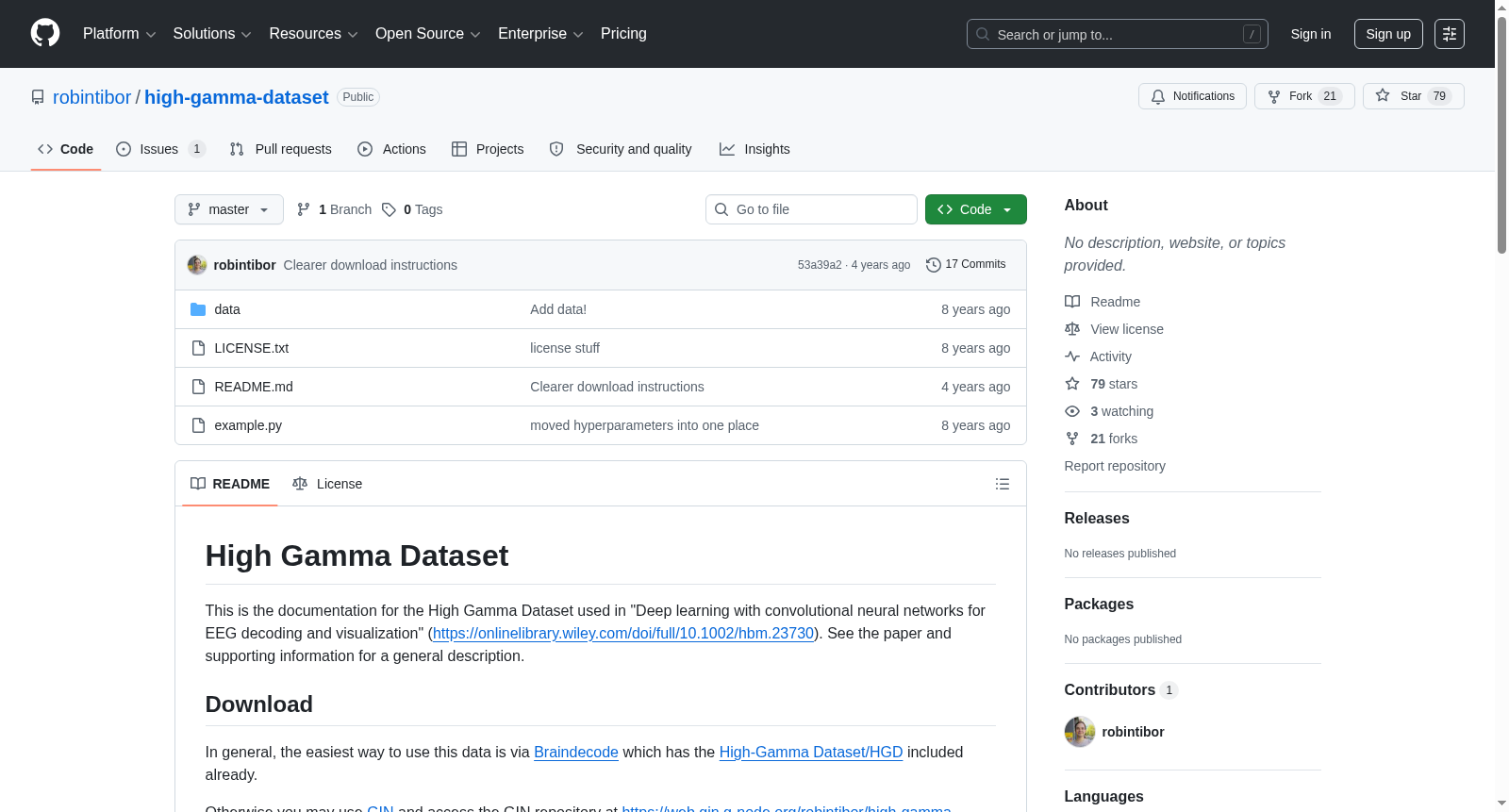Click the search magnifier icon in header
The image size is (1509, 812).
coord(983,34)
